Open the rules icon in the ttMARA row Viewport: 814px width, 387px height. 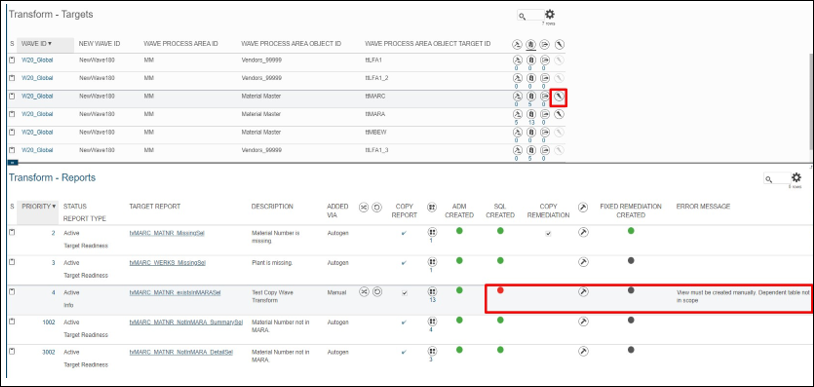(x=517, y=114)
